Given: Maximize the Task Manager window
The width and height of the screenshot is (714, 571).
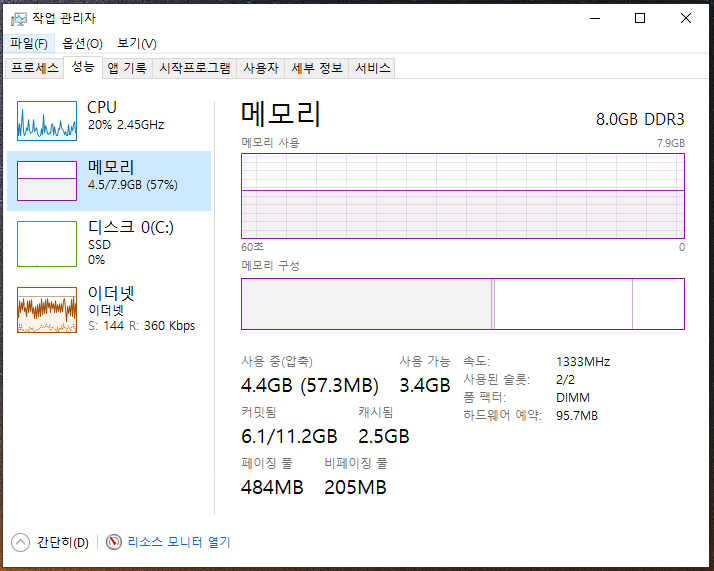Looking at the screenshot, I should coord(640,18).
